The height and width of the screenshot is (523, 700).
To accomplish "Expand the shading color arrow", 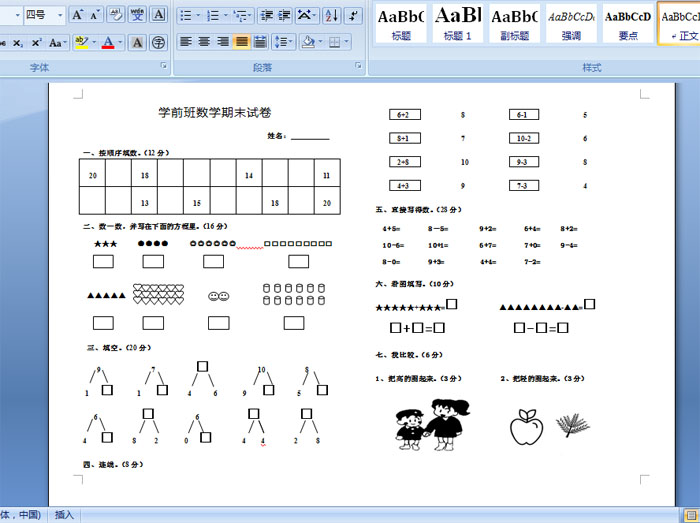I will click(321, 42).
